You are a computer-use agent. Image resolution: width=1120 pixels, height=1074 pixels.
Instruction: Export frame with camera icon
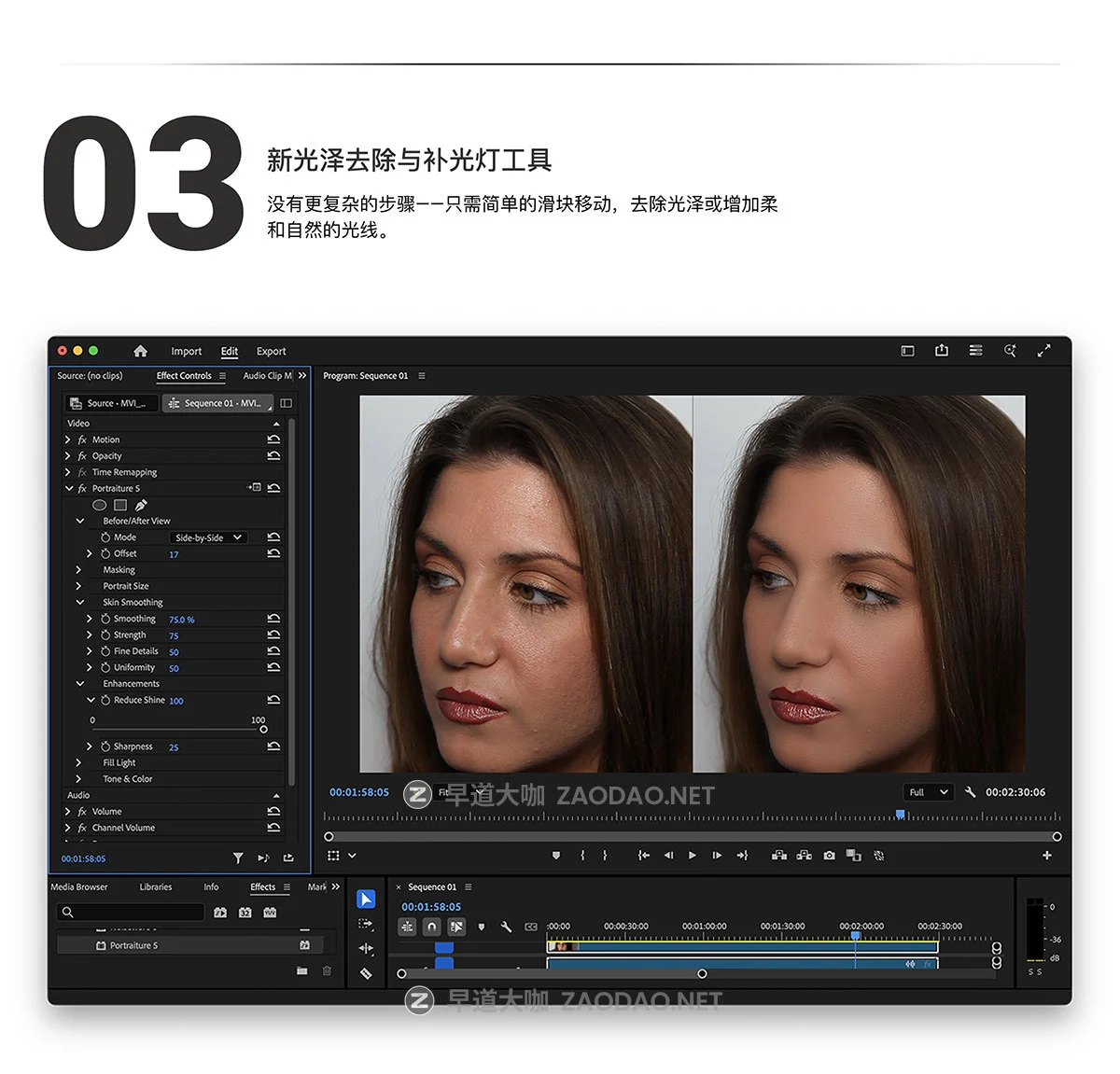[829, 855]
